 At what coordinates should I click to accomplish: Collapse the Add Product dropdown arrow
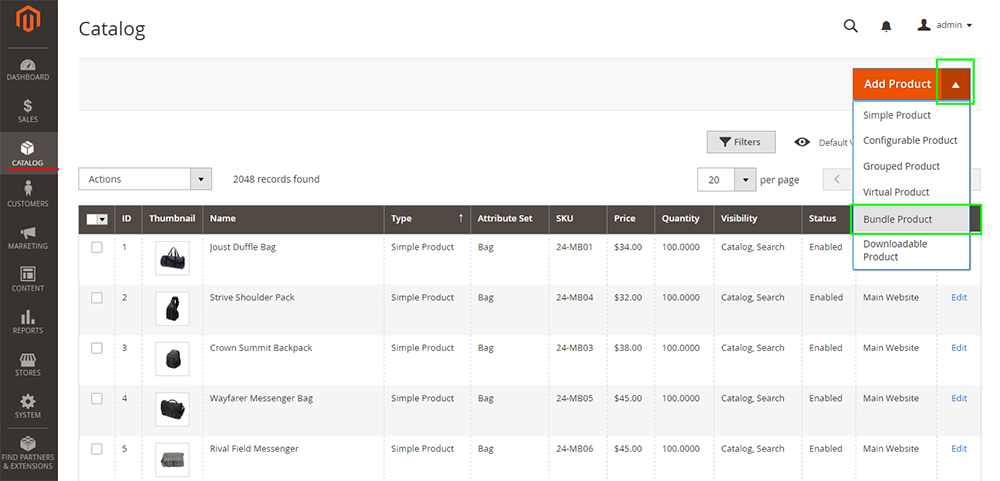click(x=955, y=84)
